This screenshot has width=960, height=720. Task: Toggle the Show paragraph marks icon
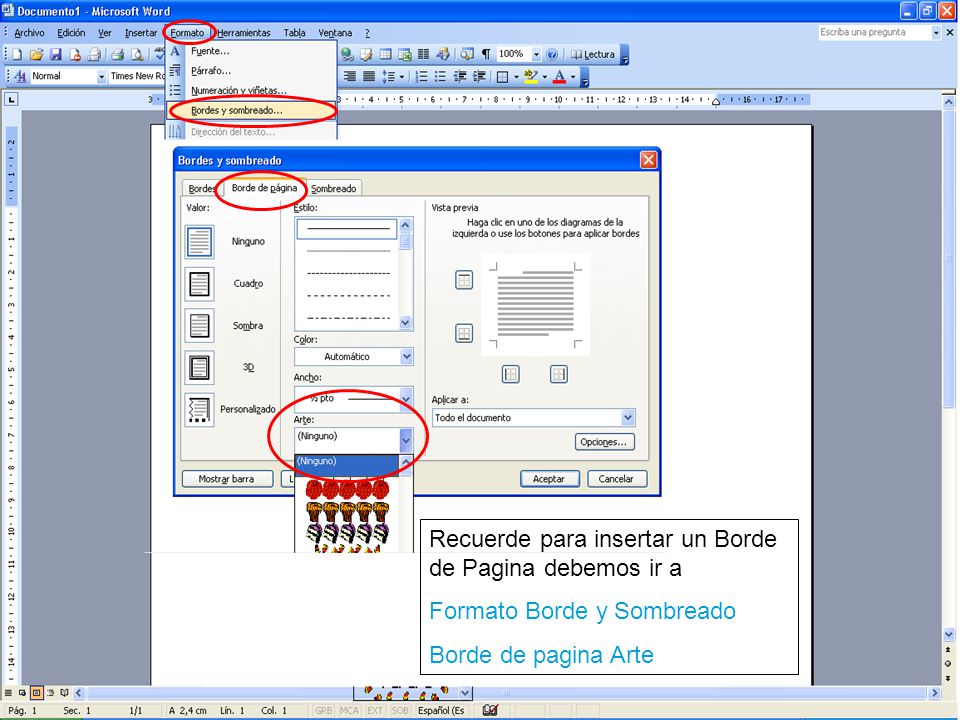486,54
